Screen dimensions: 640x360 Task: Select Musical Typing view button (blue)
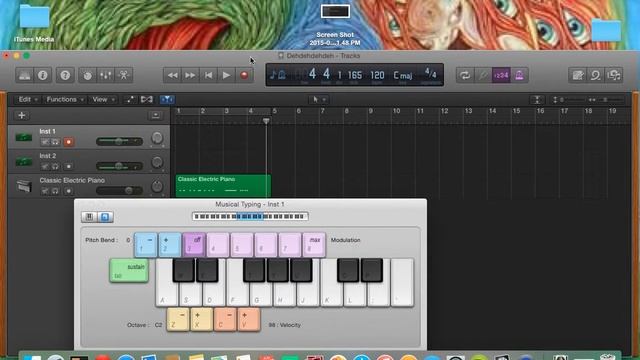[105, 217]
